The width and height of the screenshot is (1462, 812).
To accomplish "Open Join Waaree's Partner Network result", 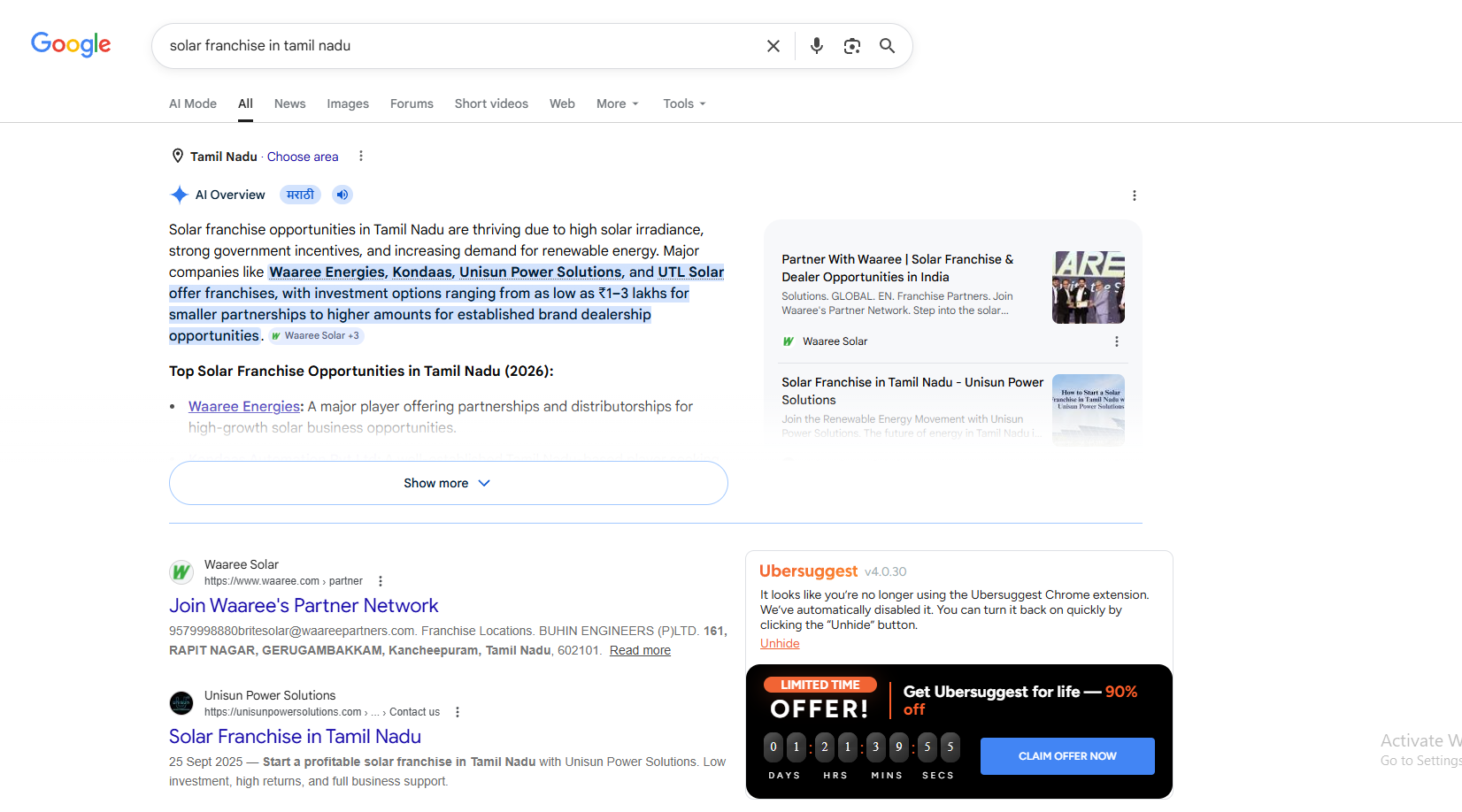I will pyautogui.click(x=304, y=606).
